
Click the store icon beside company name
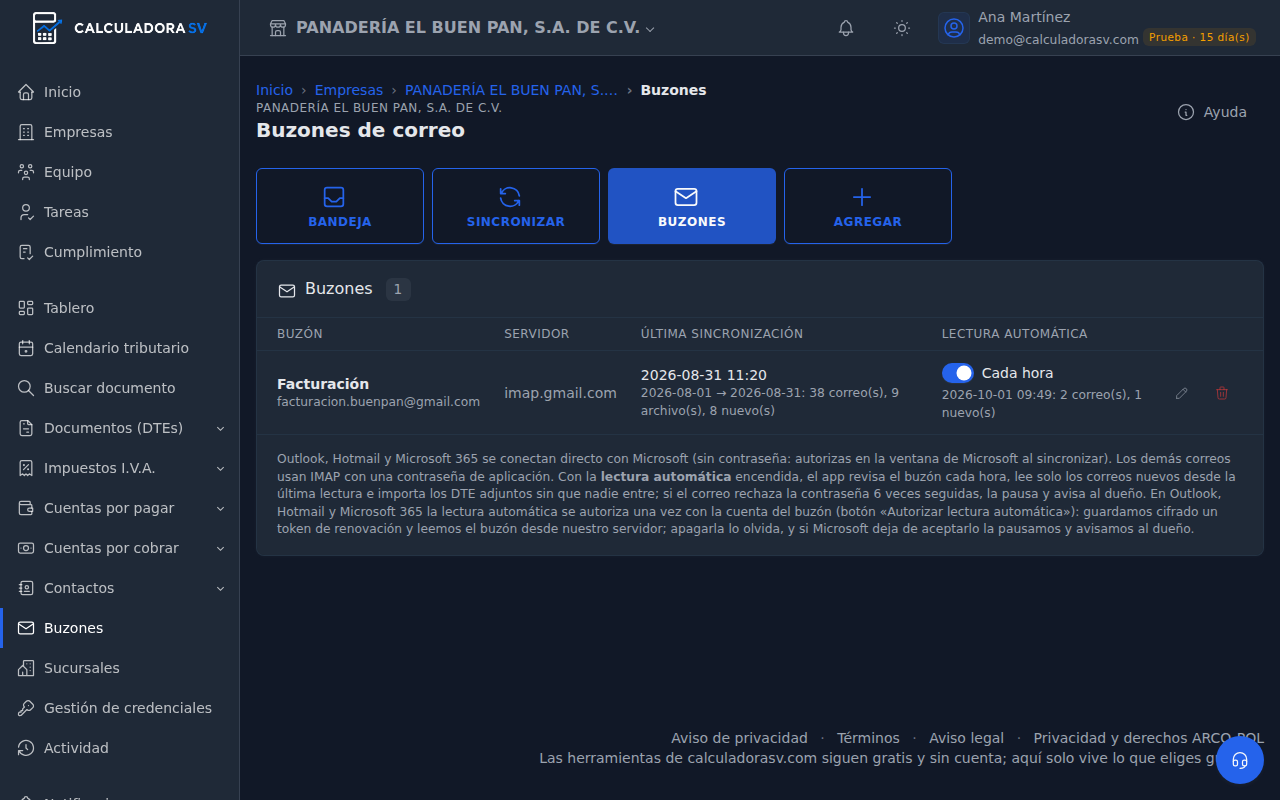pos(278,28)
